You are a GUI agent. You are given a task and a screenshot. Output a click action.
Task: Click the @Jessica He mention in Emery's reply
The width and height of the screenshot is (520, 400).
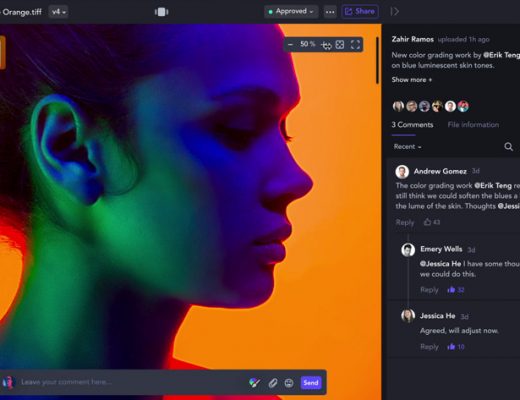pyautogui.click(x=440, y=264)
